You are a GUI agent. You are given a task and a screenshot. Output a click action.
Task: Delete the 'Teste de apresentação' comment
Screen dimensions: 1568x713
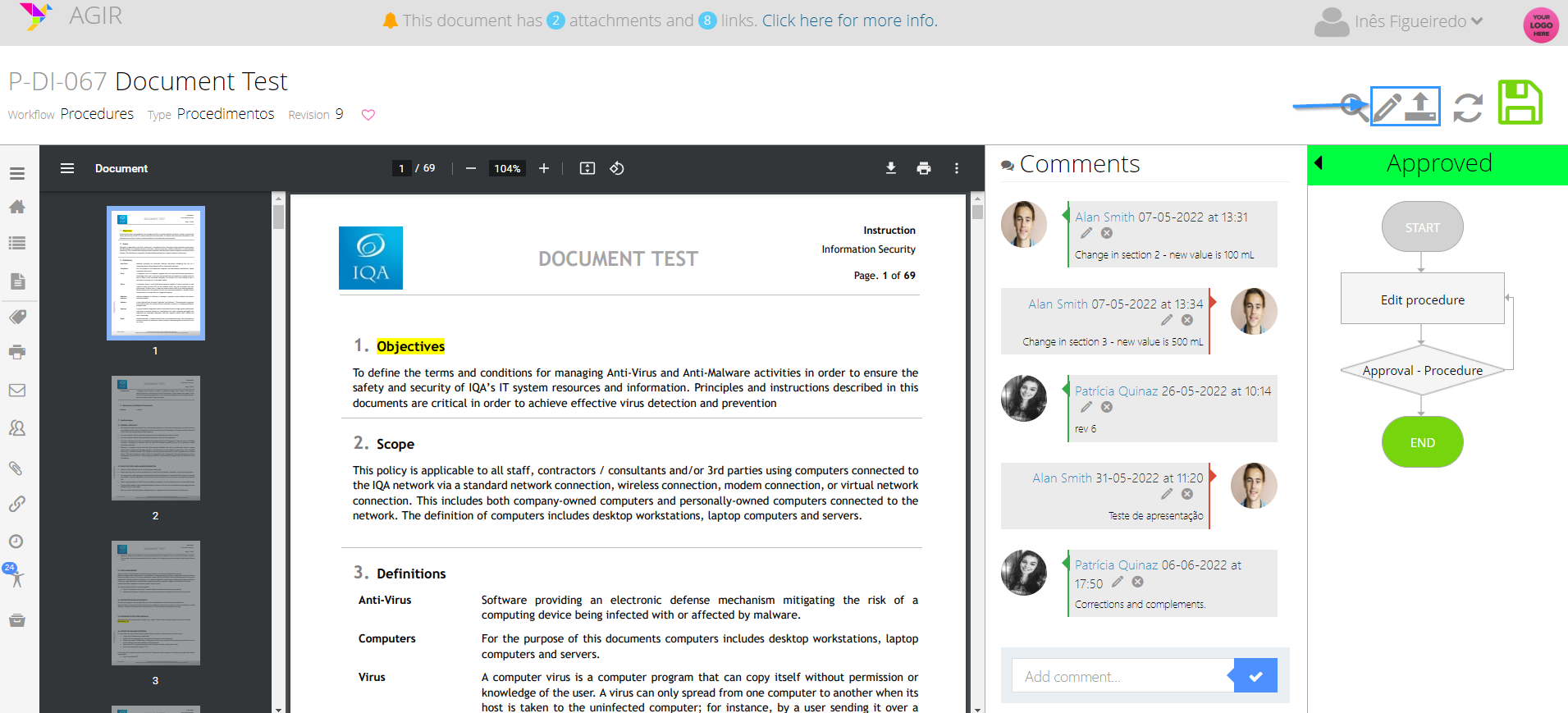tap(1187, 494)
